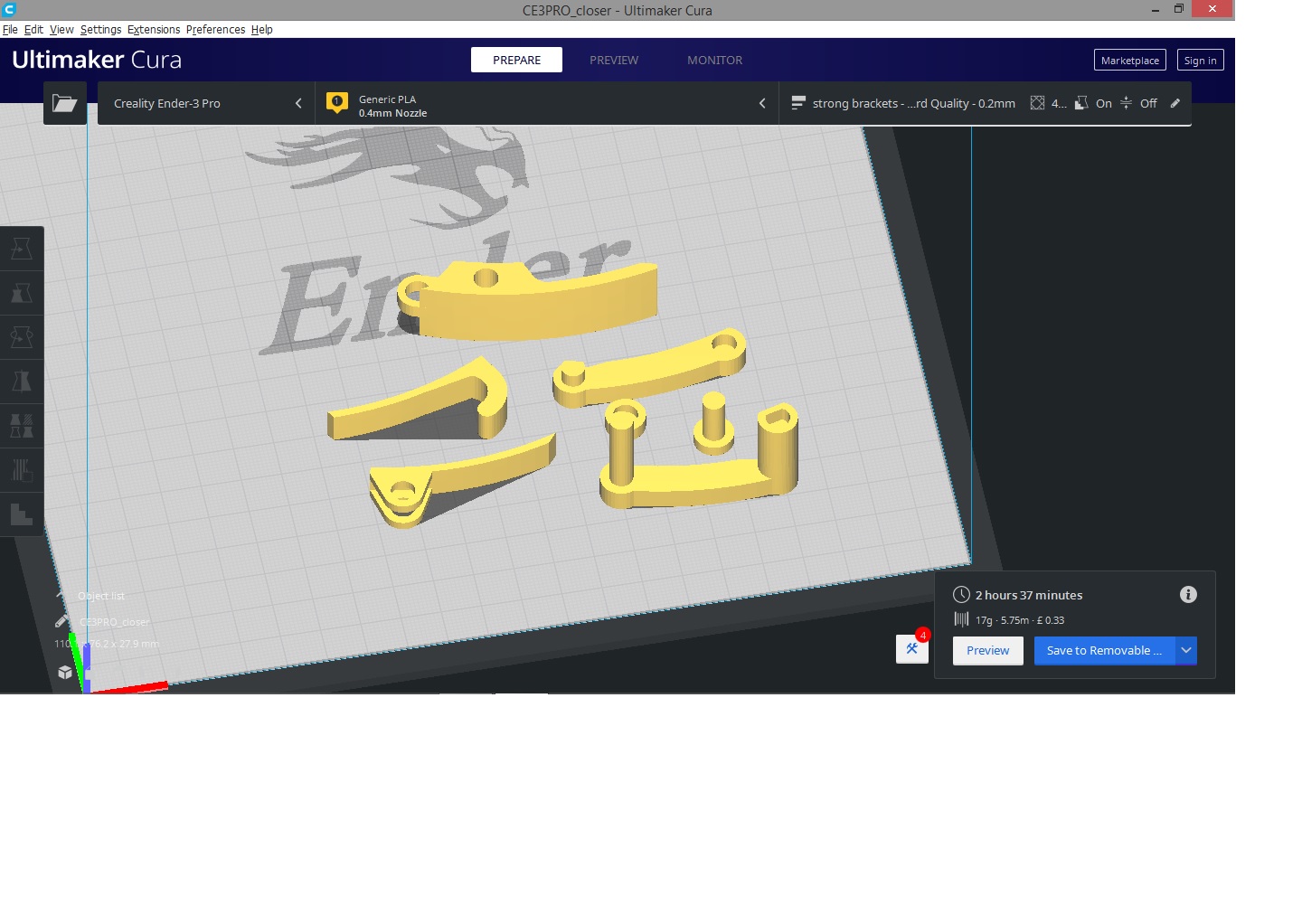Click the yellow material extruder icon

337,103
